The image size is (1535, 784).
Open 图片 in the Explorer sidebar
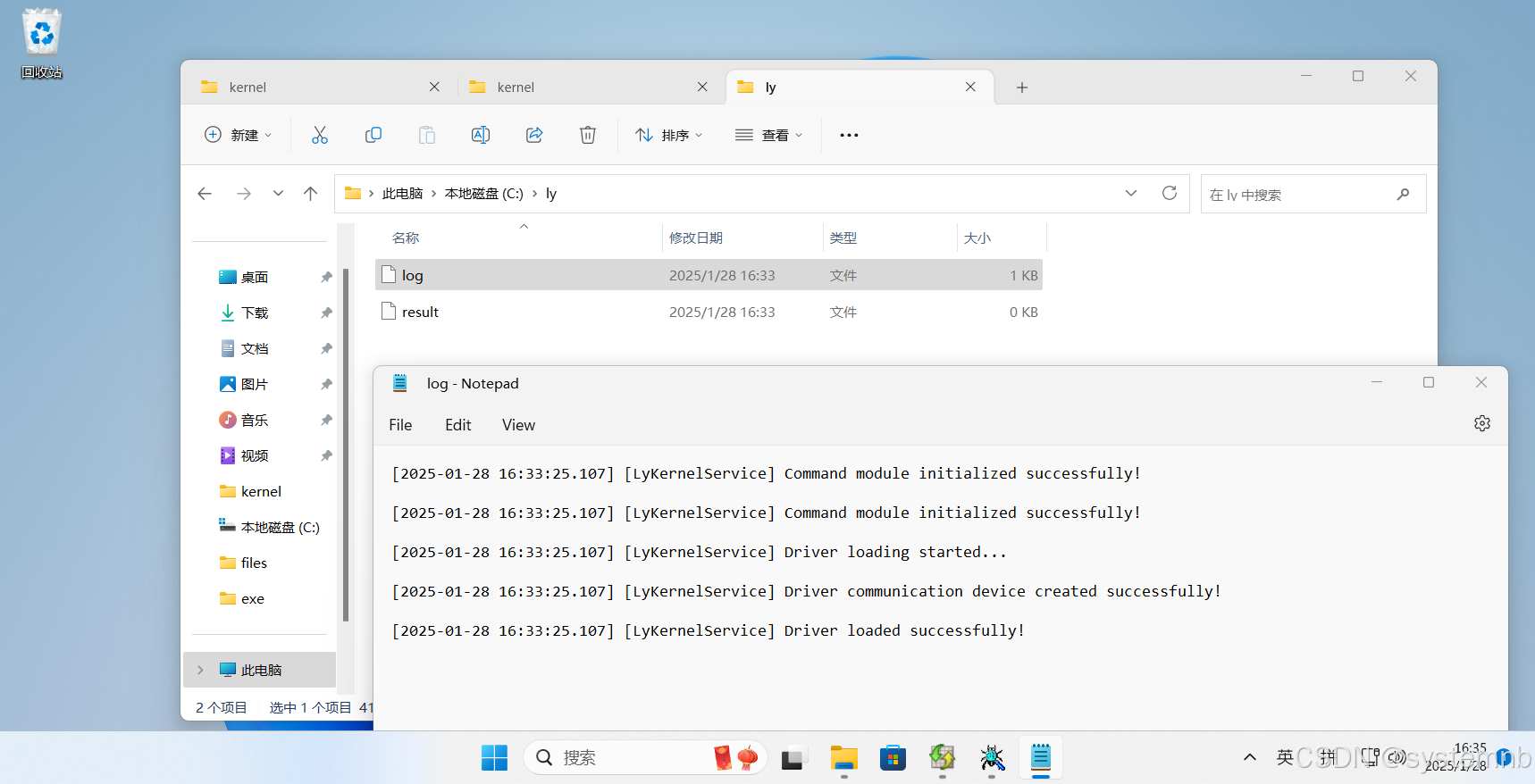pos(255,384)
